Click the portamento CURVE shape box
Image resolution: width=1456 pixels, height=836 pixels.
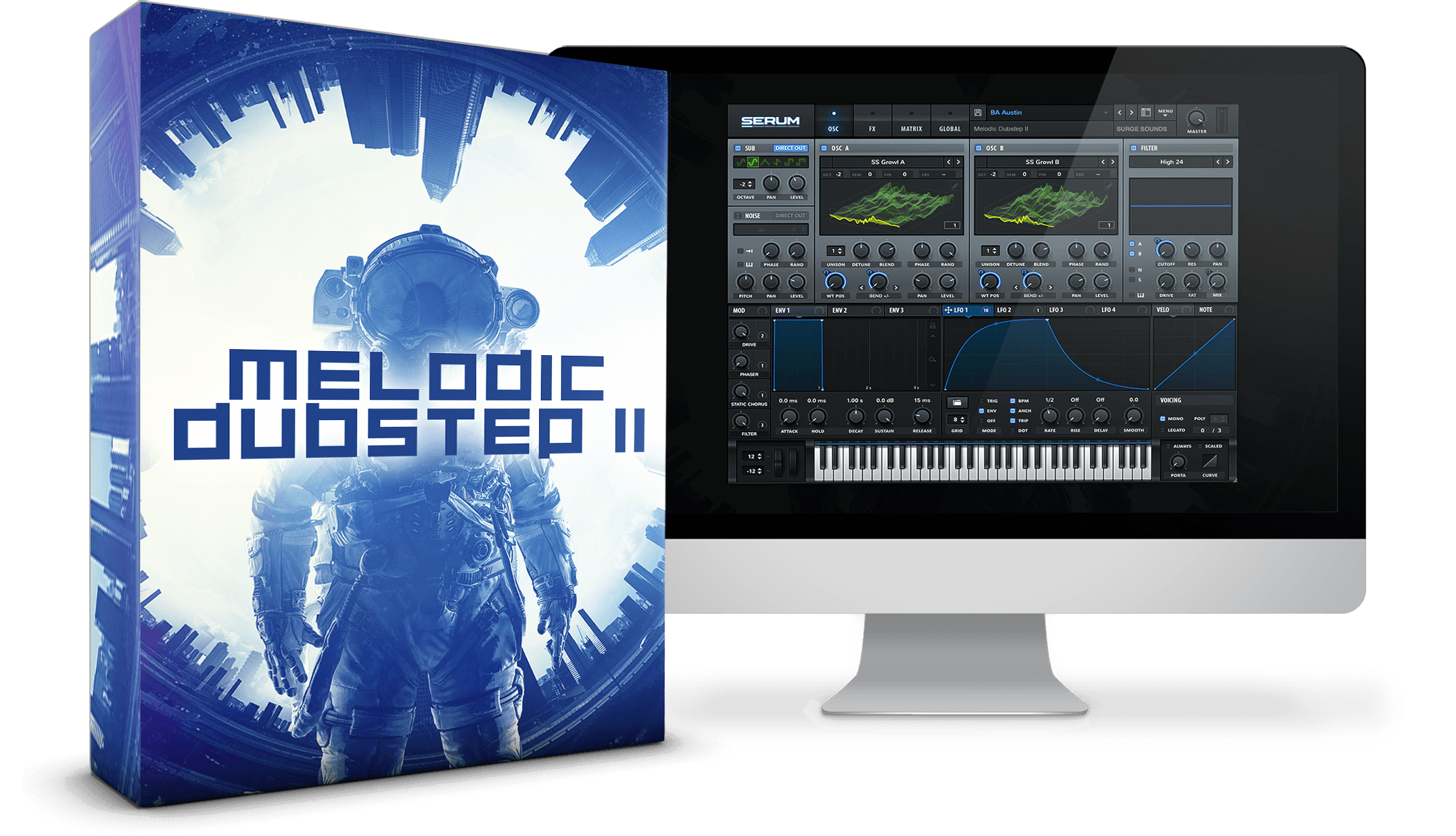tap(1210, 461)
